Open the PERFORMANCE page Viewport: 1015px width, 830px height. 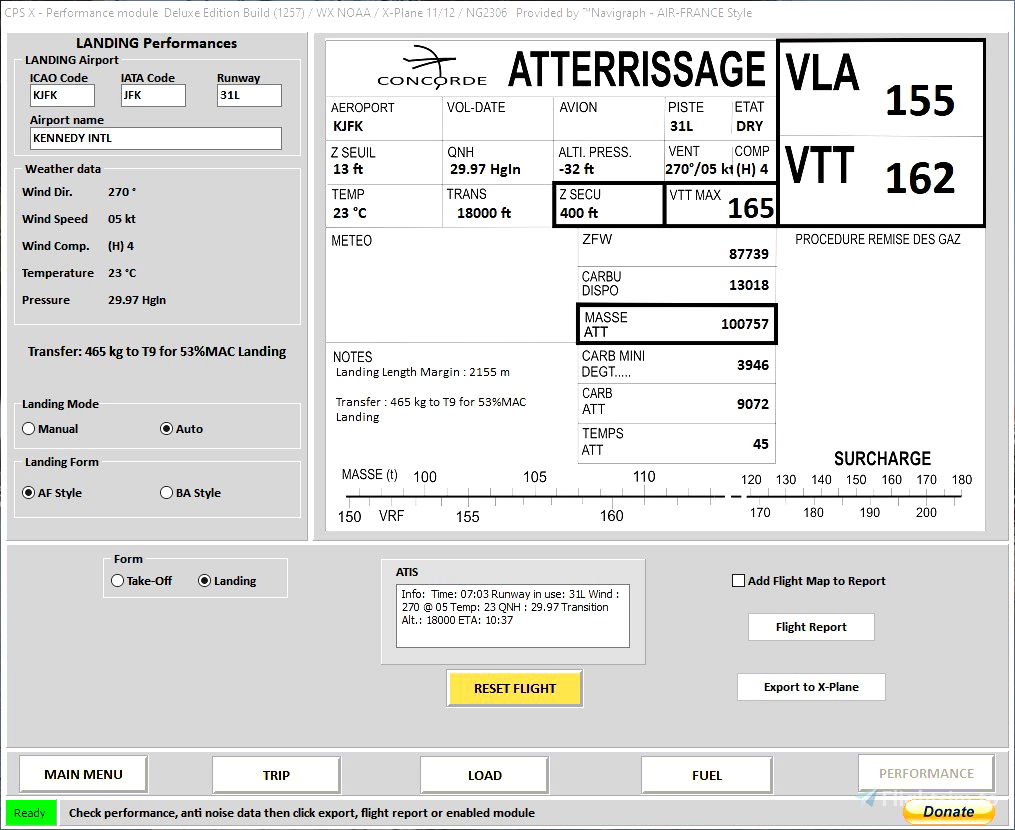click(x=926, y=773)
